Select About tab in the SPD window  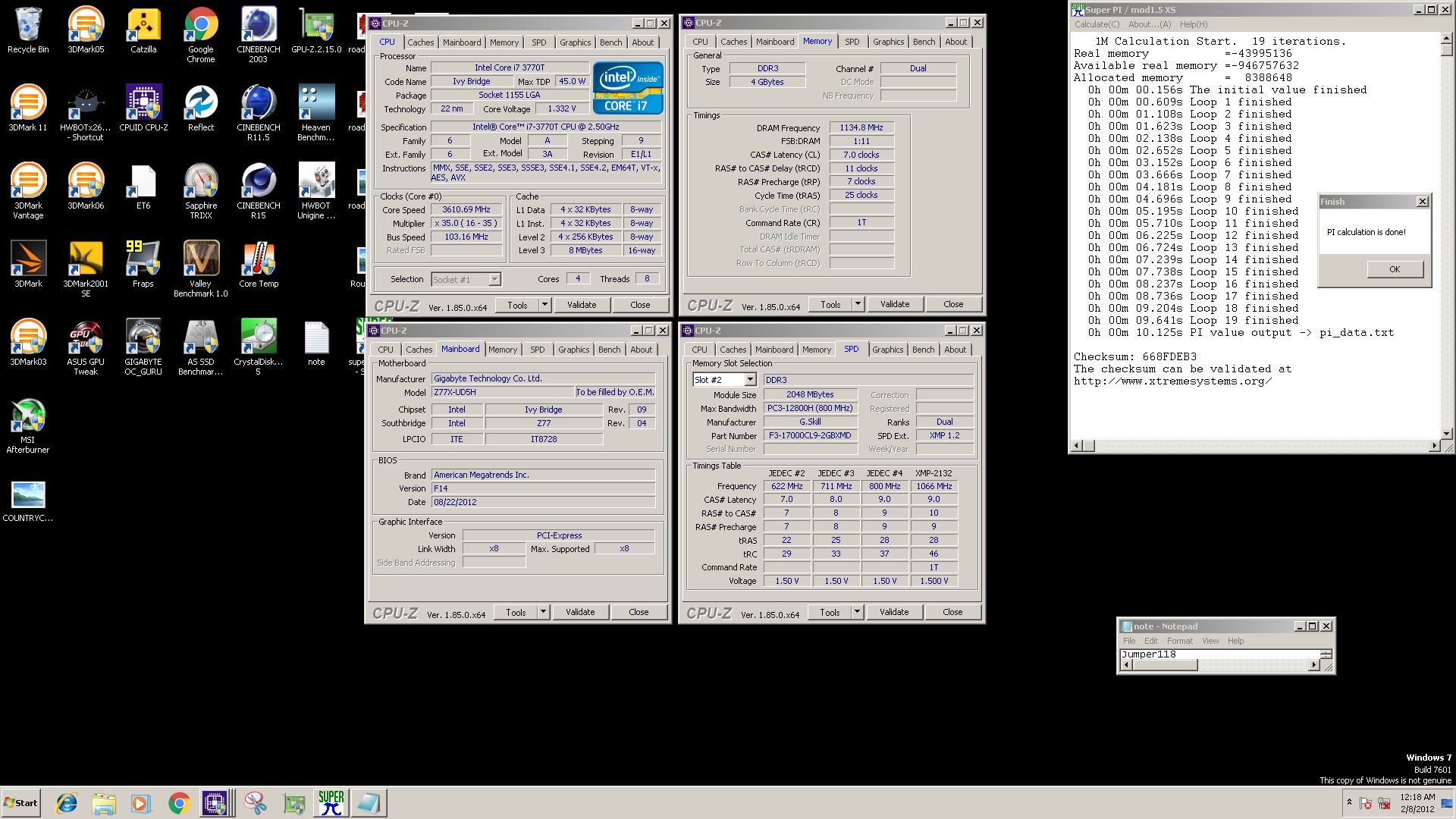(955, 350)
